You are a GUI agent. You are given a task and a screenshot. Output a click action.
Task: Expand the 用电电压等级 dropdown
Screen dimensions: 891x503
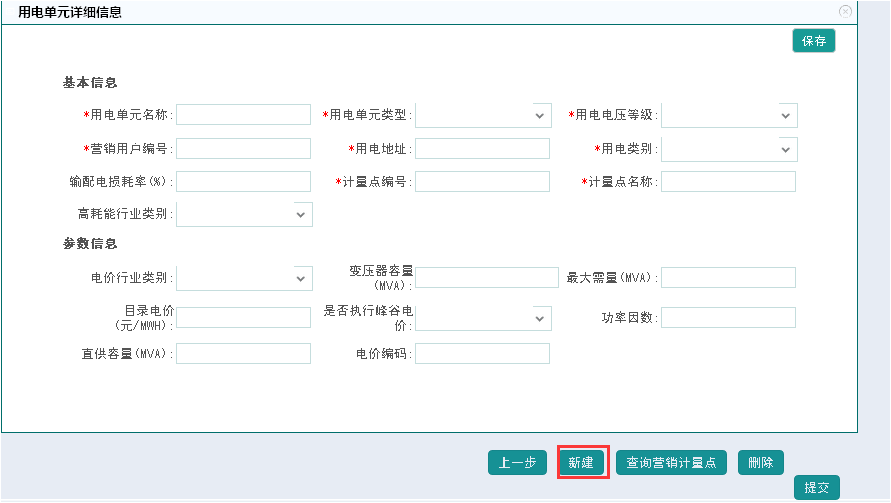tap(729, 115)
